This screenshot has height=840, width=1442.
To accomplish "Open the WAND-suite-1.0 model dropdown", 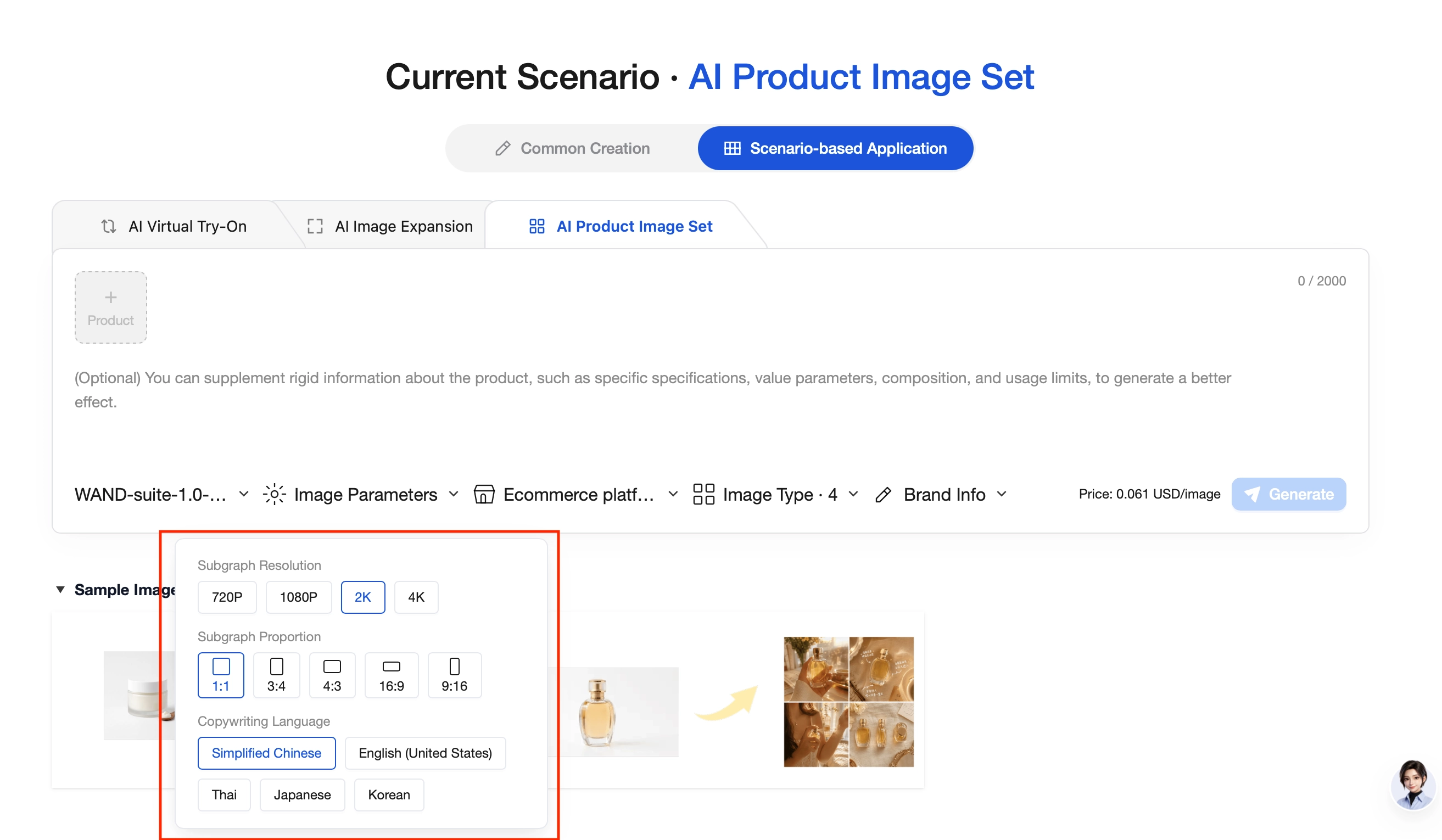I will point(162,494).
